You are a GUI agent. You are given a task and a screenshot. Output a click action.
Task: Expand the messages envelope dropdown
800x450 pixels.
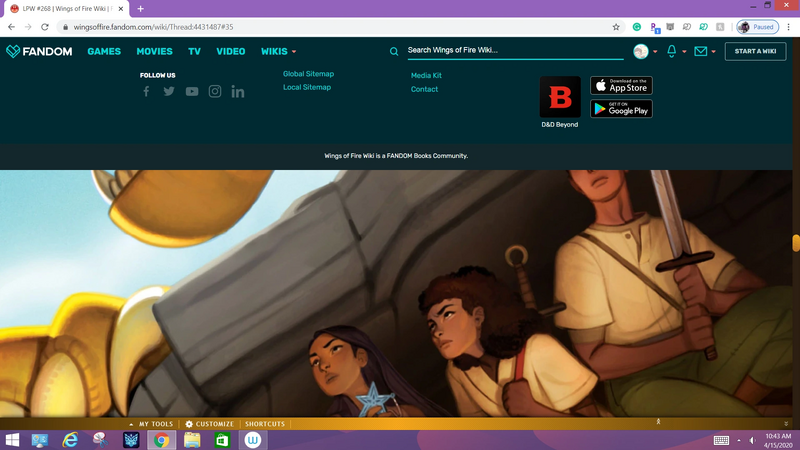[x=705, y=51]
